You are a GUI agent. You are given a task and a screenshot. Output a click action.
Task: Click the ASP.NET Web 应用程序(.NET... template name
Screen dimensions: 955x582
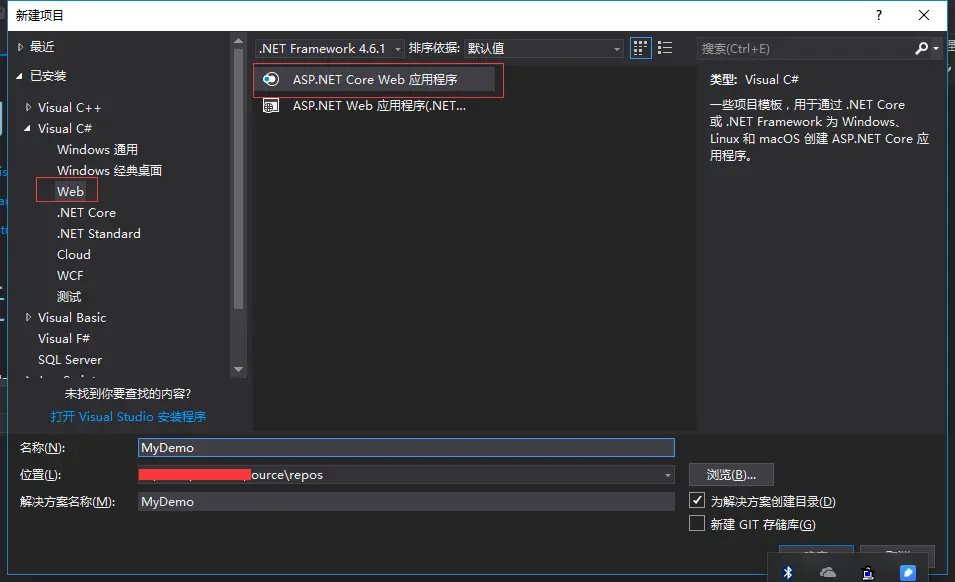coord(379,106)
